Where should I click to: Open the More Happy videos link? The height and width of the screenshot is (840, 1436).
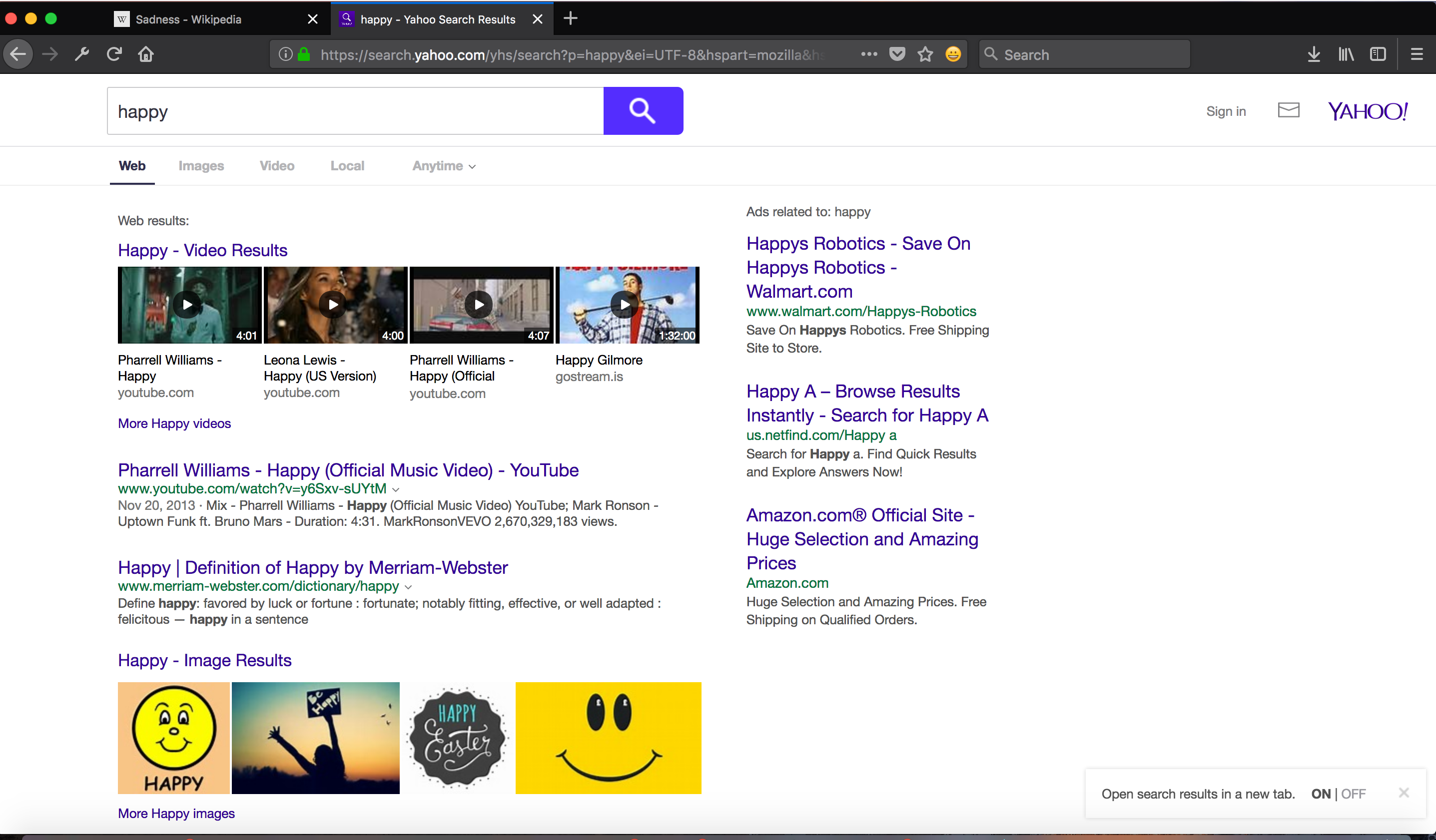174,423
